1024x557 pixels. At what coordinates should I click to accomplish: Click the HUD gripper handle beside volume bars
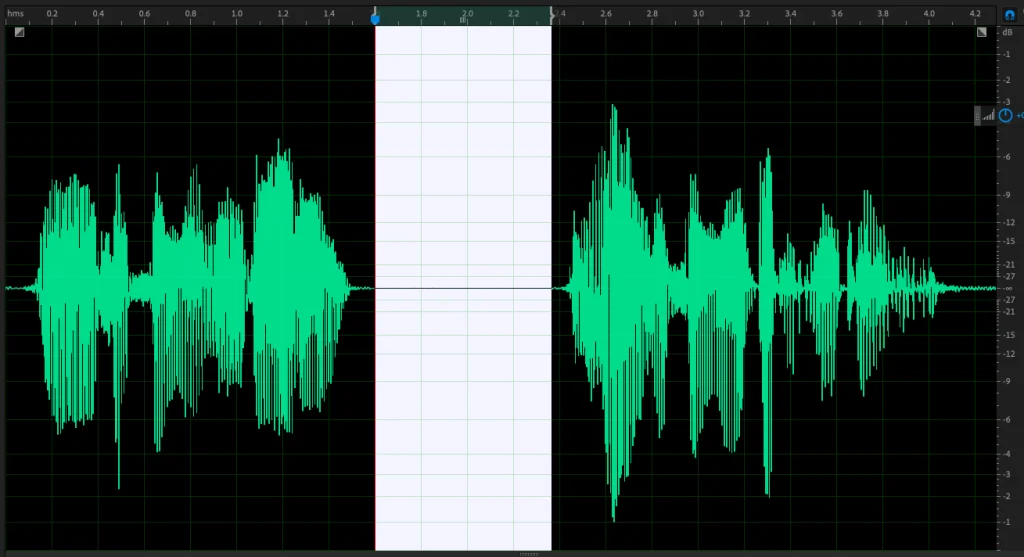978,115
